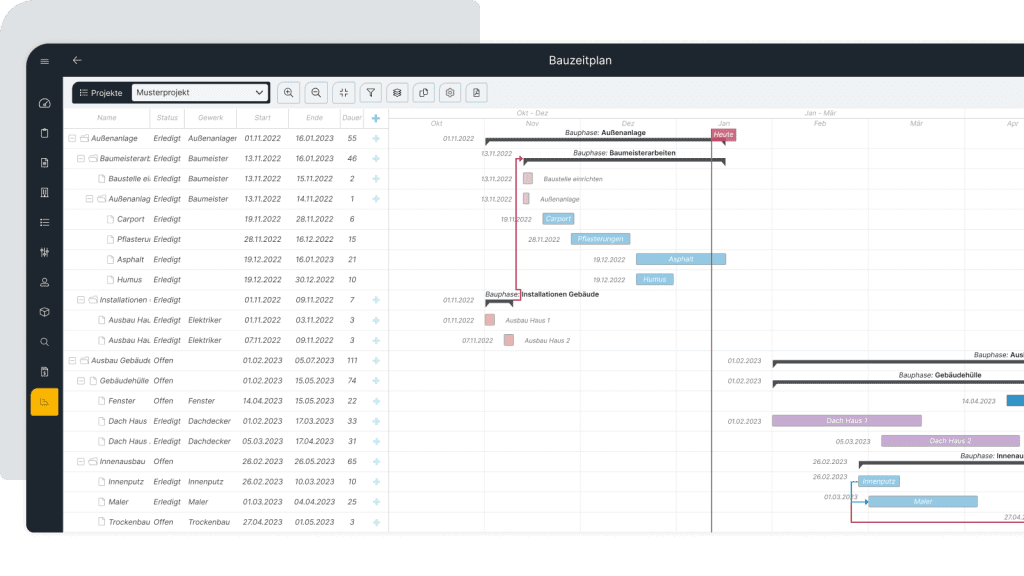Click the blue plus button in the table header
Image resolution: width=1024 pixels, height=576 pixels.
click(x=375, y=117)
